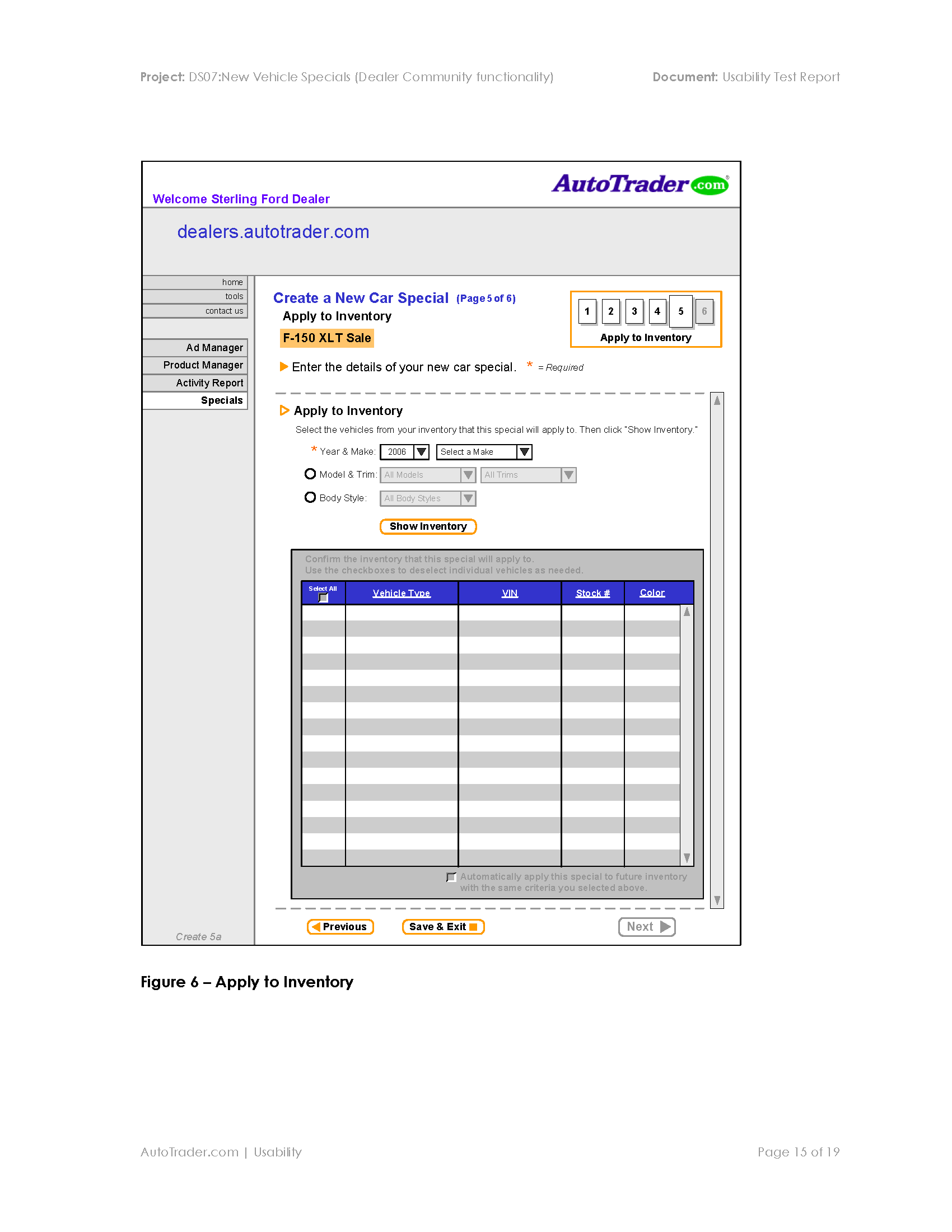Open the All Models dropdown
The width and height of the screenshot is (952, 1232).
pyautogui.click(x=427, y=475)
